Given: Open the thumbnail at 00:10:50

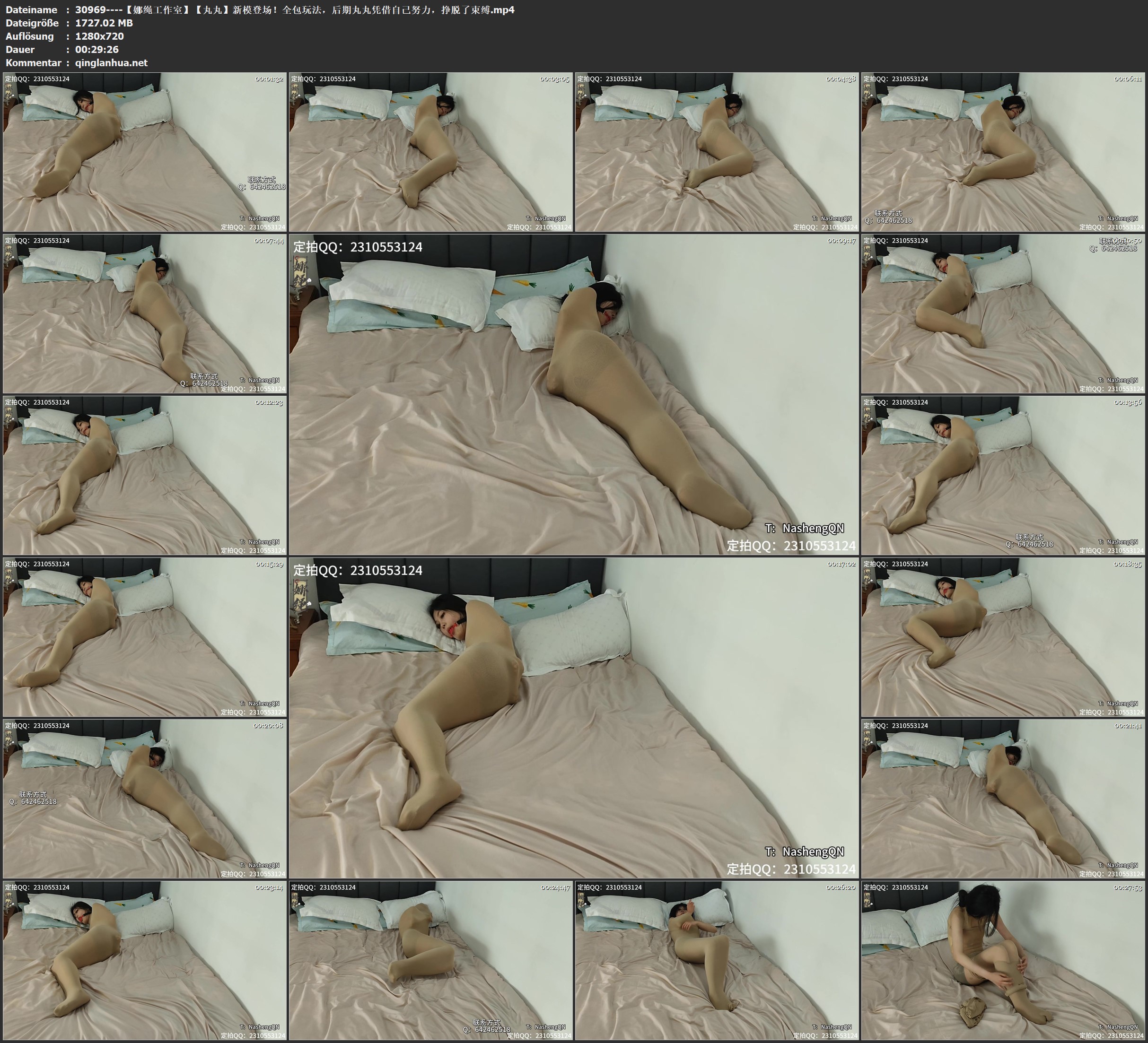Looking at the screenshot, I should tap(1003, 313).
